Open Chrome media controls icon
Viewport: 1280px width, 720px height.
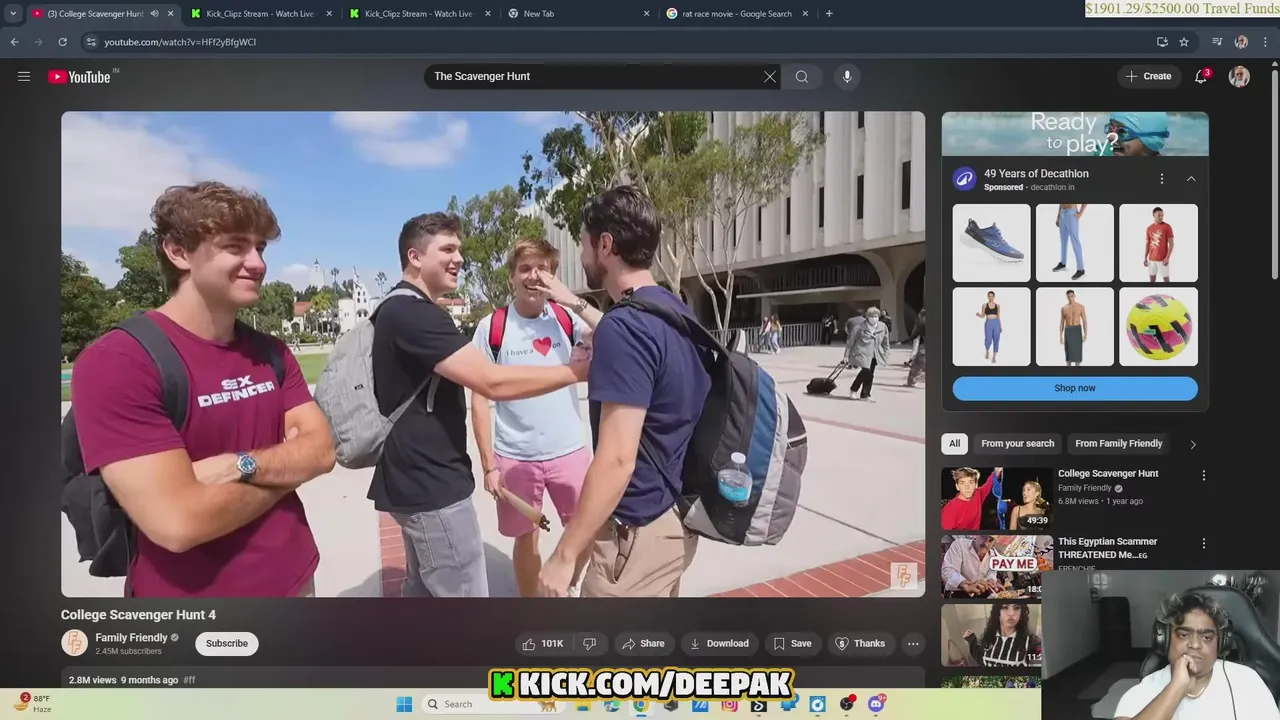point(1217,42)
